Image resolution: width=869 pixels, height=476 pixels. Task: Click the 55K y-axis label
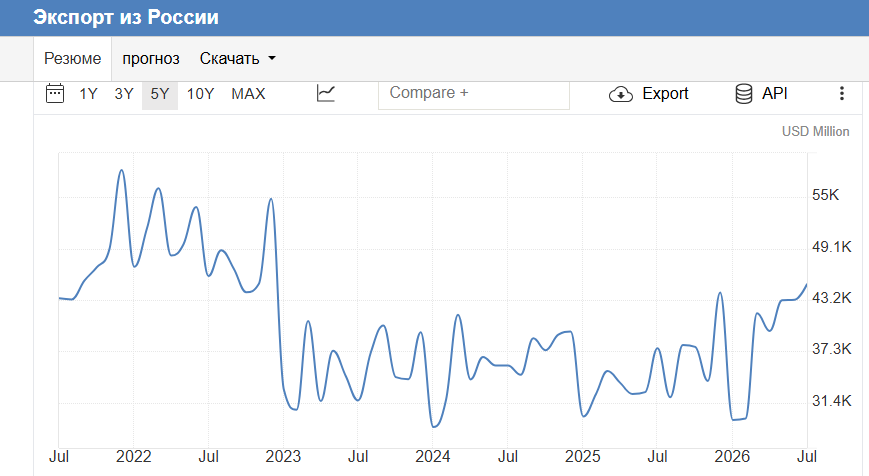[825, 195]
